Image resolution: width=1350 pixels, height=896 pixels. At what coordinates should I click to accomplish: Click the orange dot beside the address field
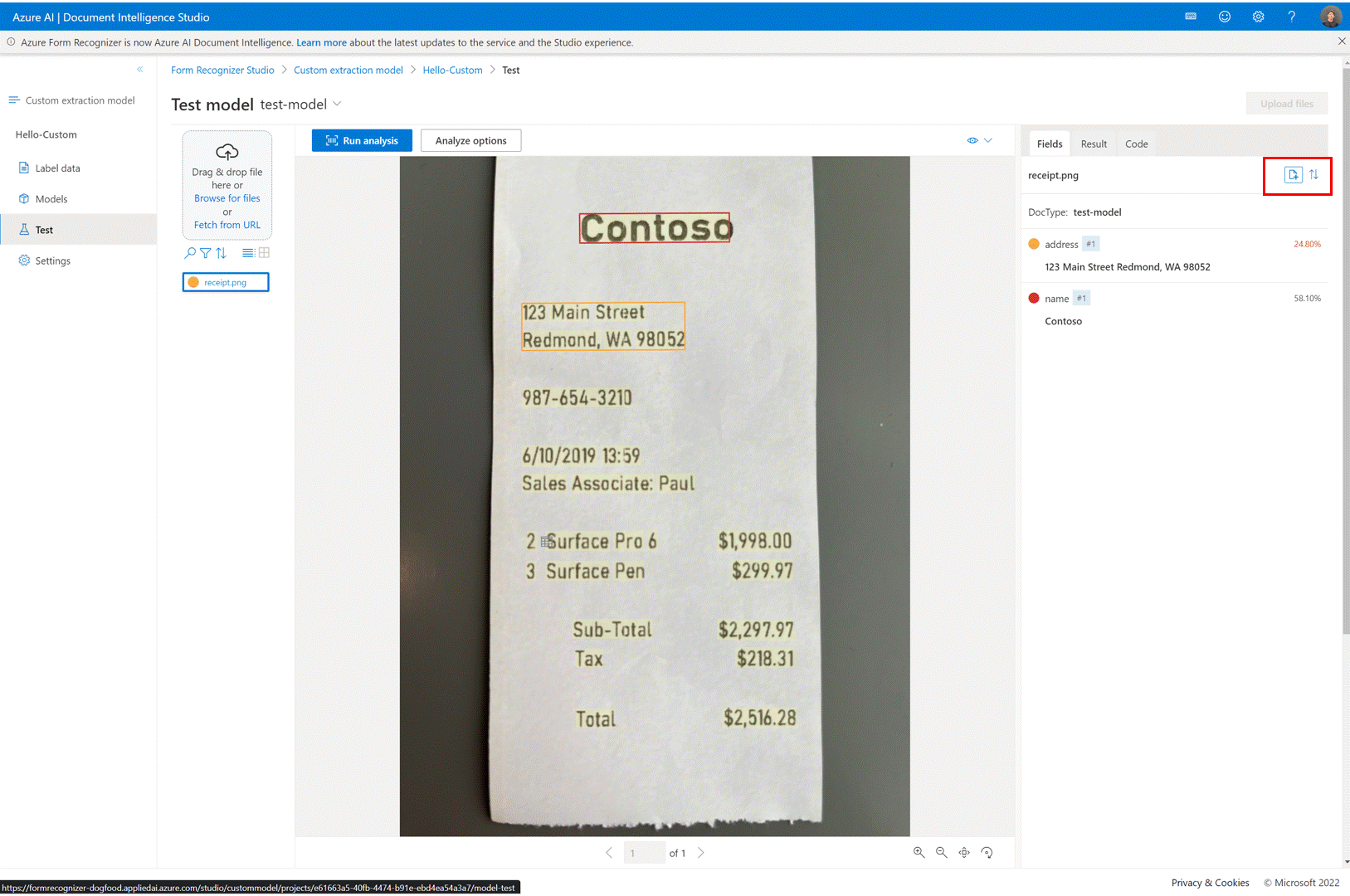pos(1034,243)
